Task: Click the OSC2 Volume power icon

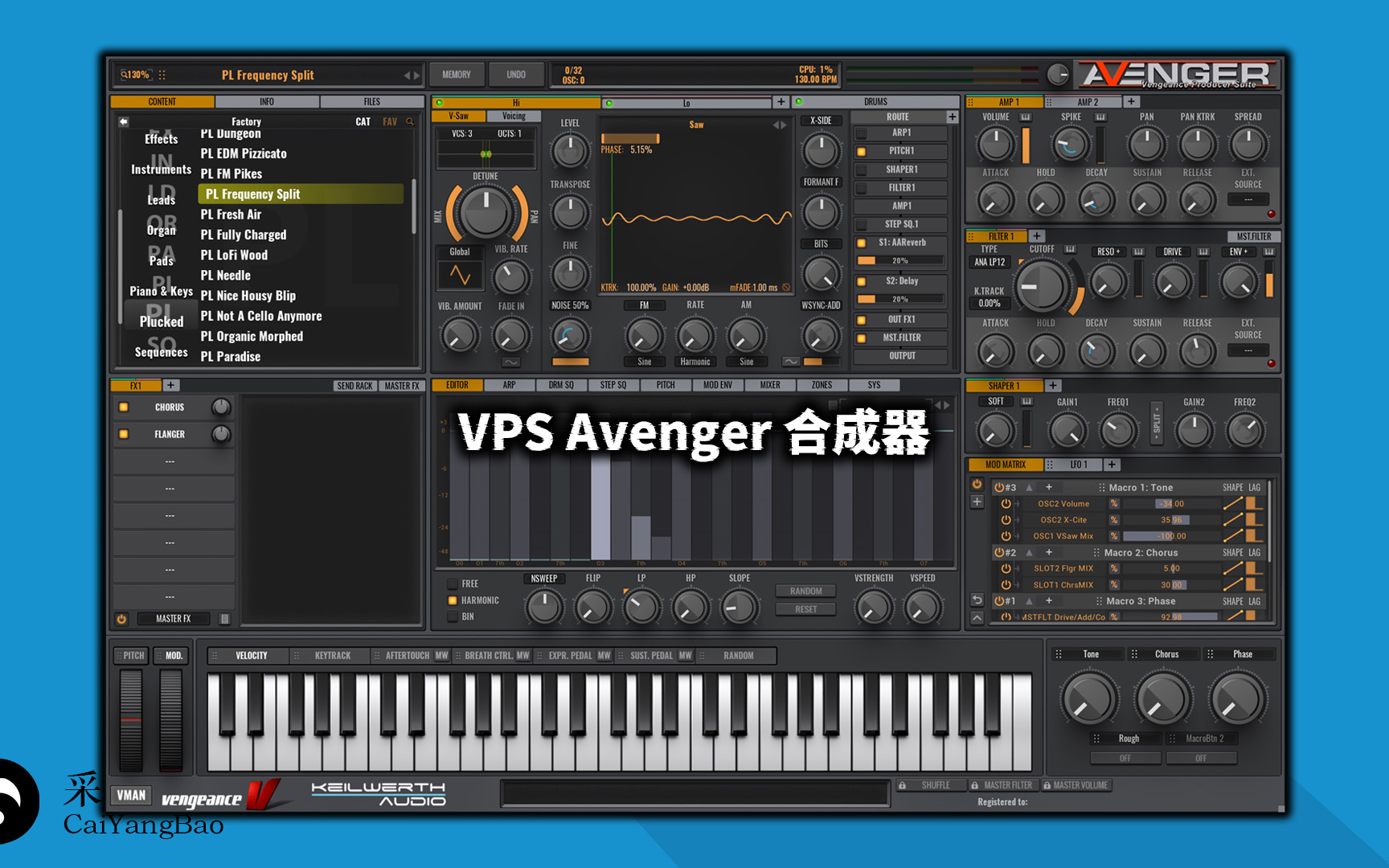Action: coord(1006,504)
